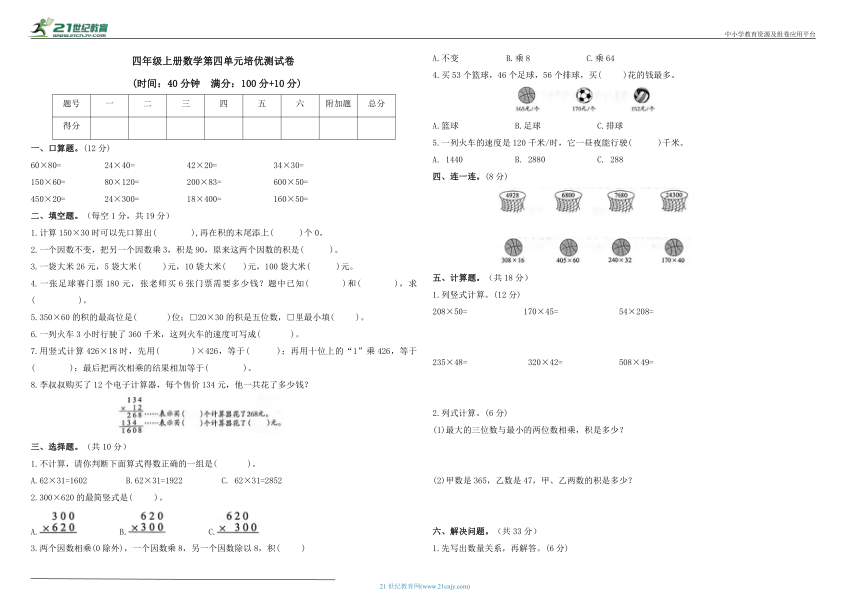Click the problem 60×80=
Screen dimensions: 860x608
[46, 165]
